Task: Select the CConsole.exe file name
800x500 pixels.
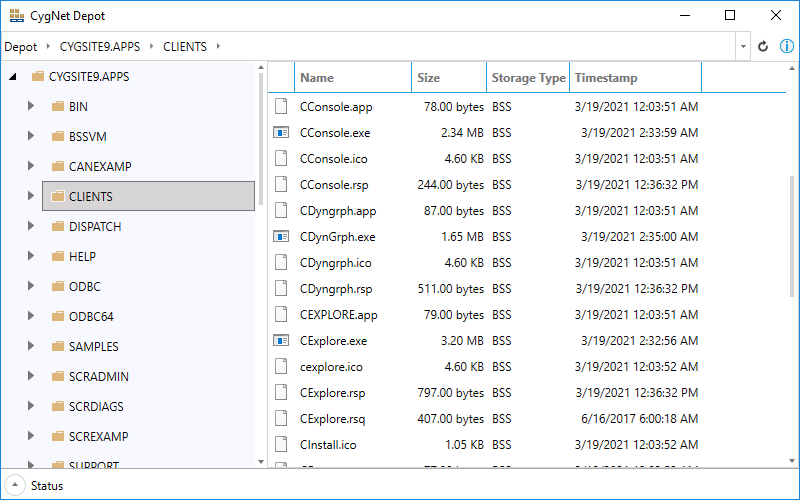Action: (x=335, y=133)
